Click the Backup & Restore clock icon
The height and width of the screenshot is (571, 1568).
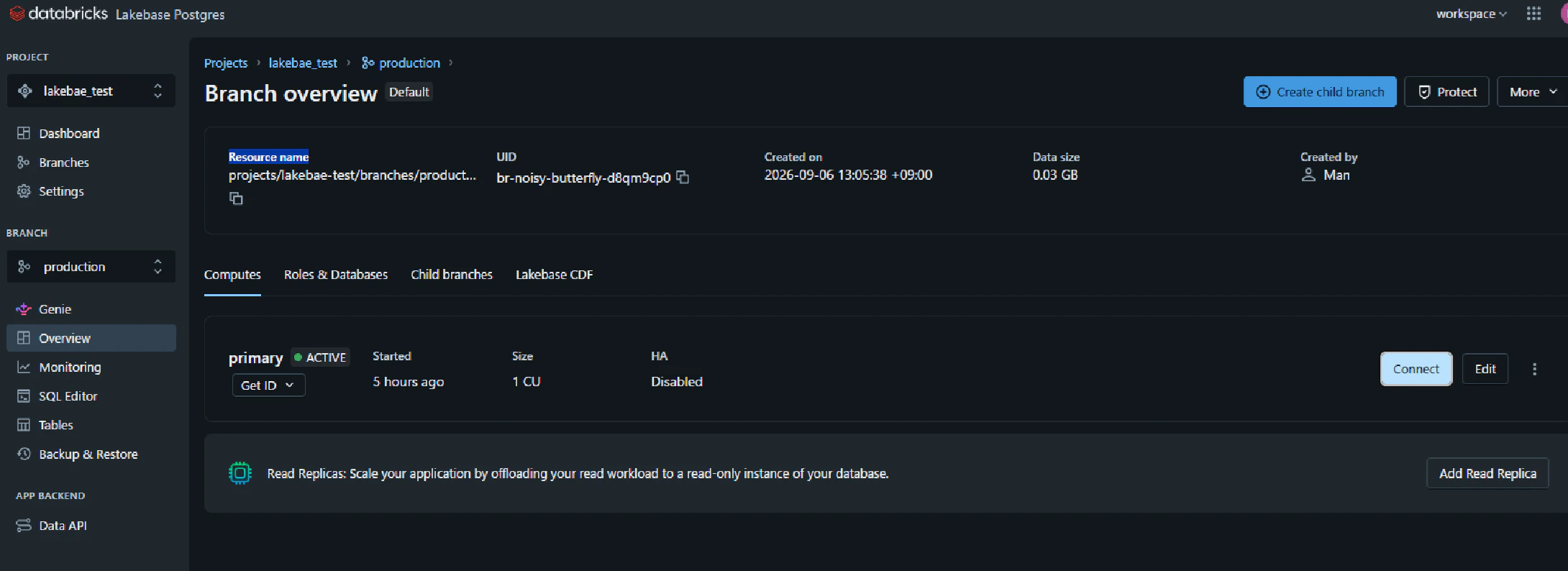24,454
